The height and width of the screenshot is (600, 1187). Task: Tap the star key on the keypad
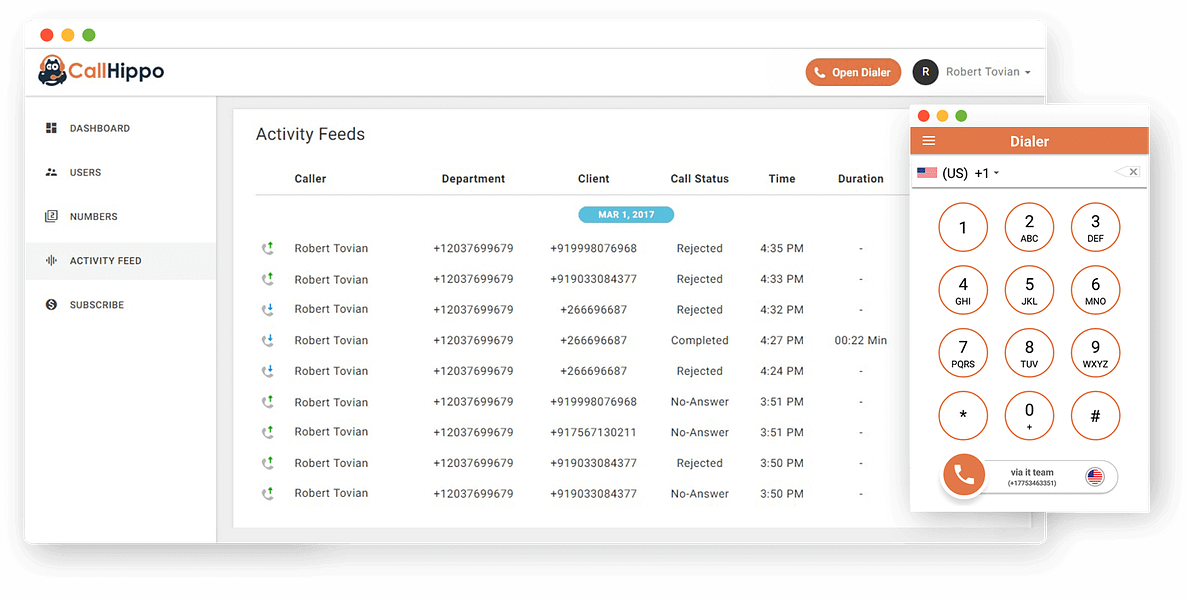coord(963,415)
